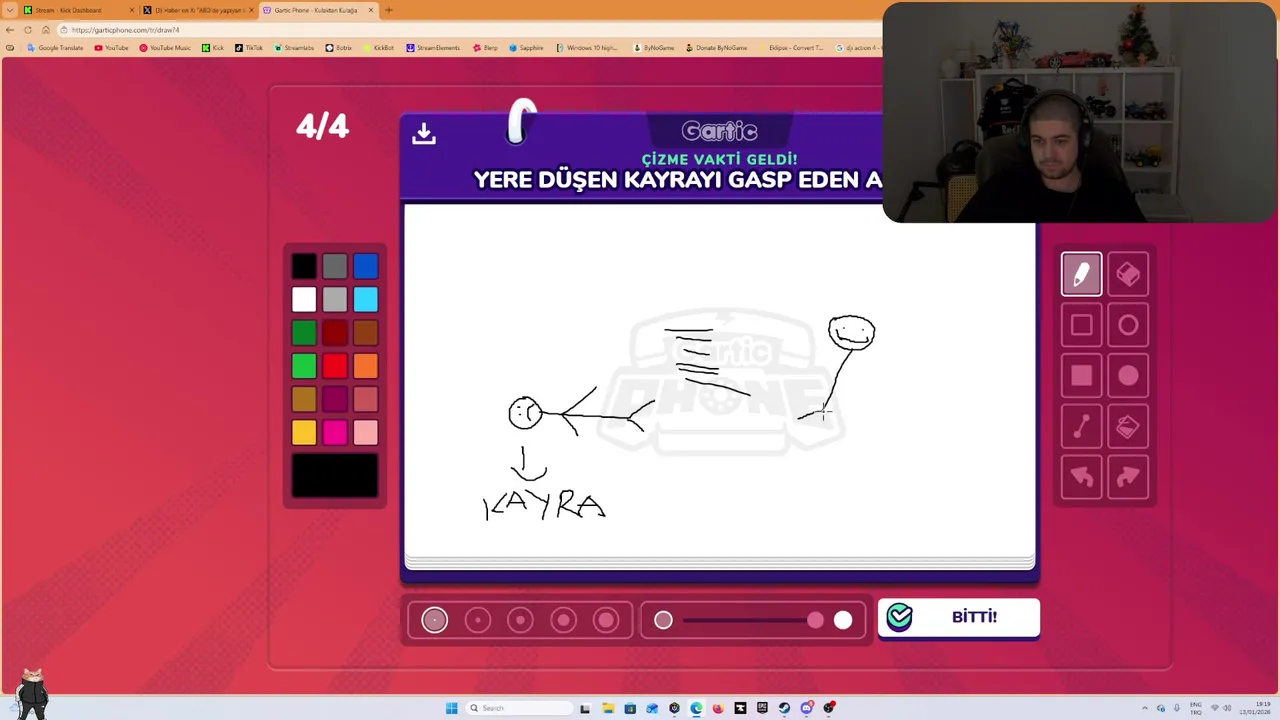This screenshot has width=1280, height=720.
Task: Redo the undone stroke
Action: pyautogui.click(x=1128, y=478)
